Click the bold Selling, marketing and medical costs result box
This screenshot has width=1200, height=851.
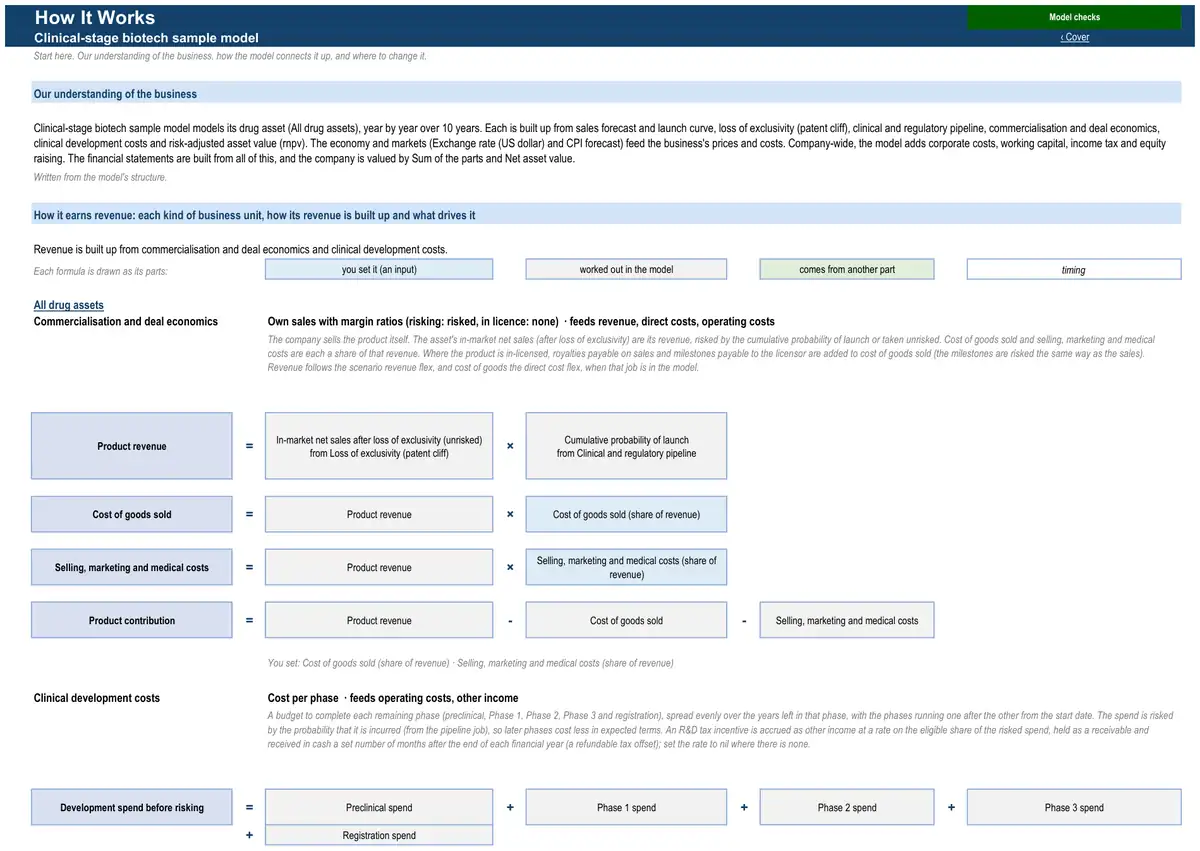click(x=132, y=567)
